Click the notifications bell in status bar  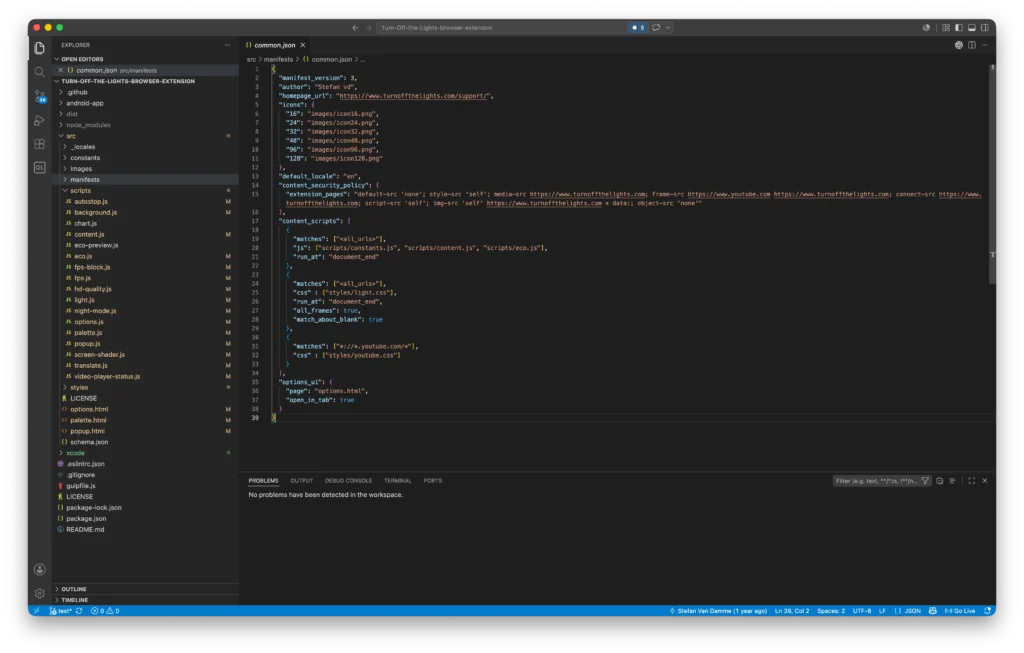coord(987,611)
